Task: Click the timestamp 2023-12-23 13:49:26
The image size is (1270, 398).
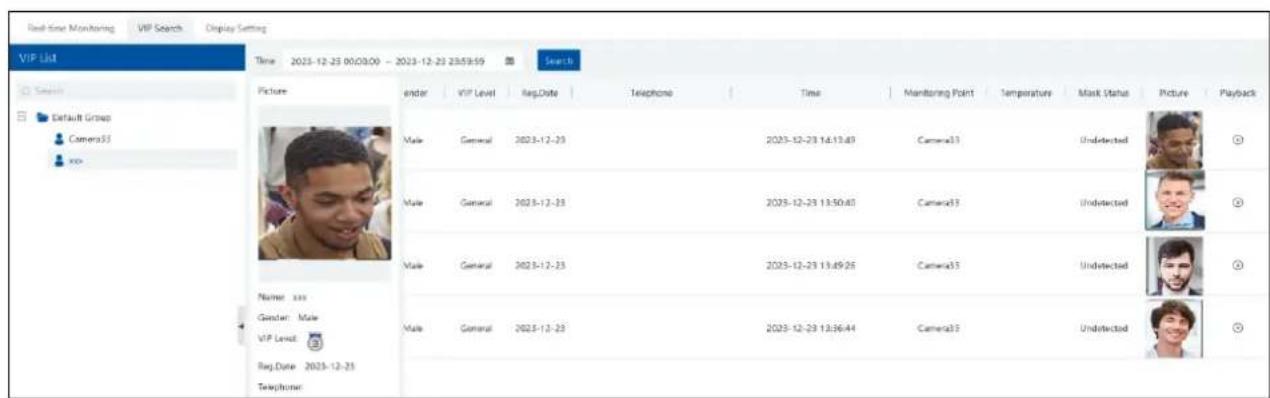Action: 810,265
